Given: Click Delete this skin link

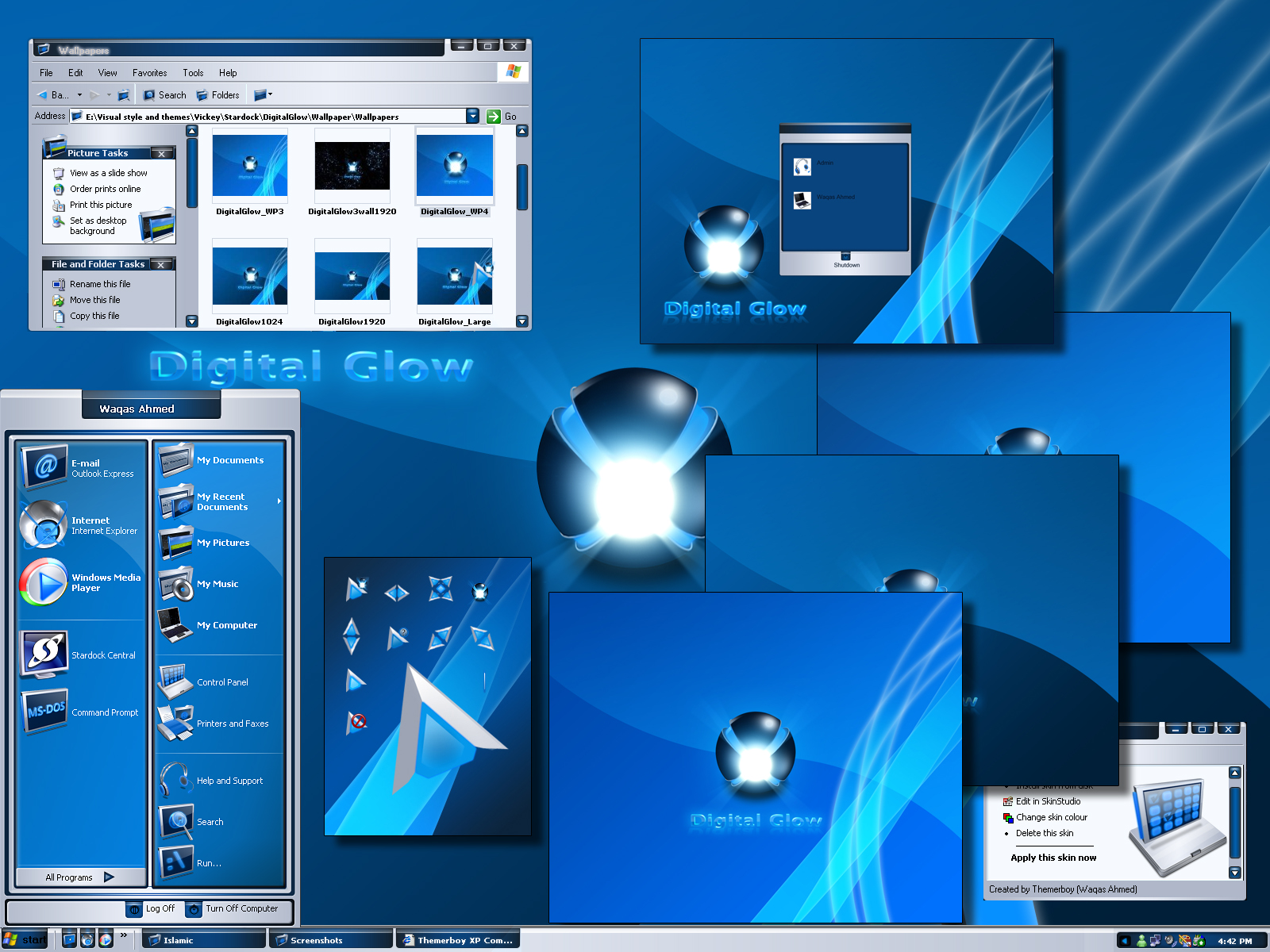Looking at the screenshot, I should (x=1044, y=833).
